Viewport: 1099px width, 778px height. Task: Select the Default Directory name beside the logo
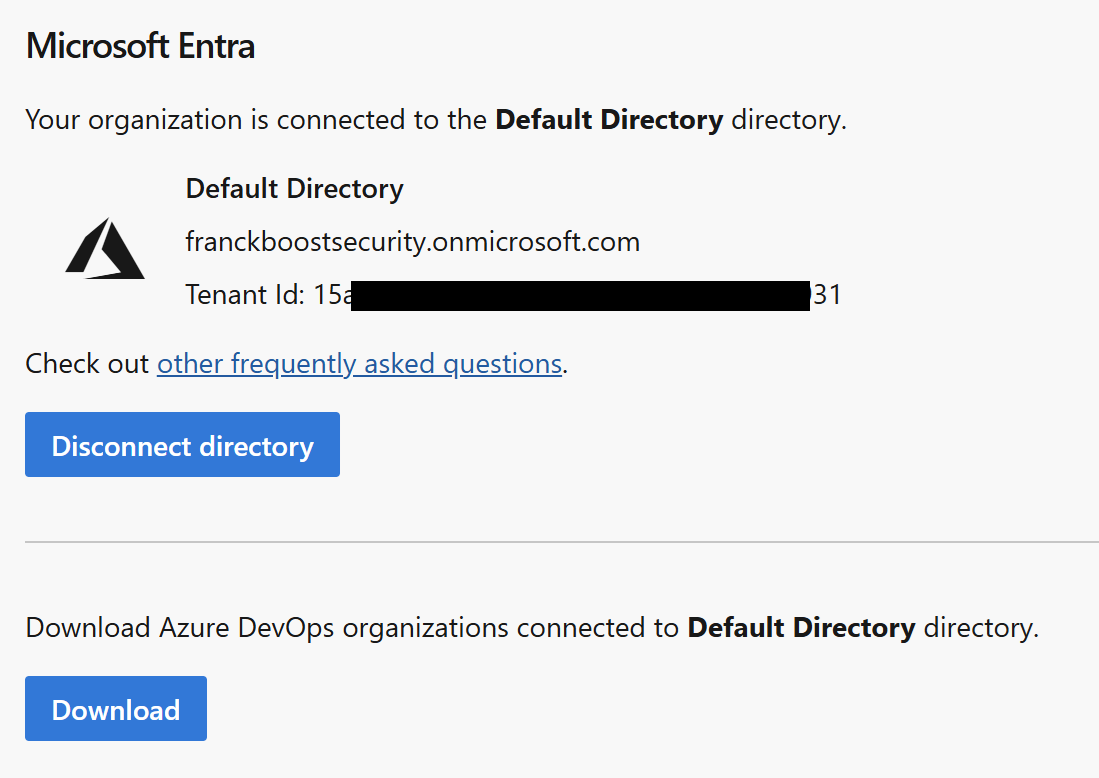294,189
